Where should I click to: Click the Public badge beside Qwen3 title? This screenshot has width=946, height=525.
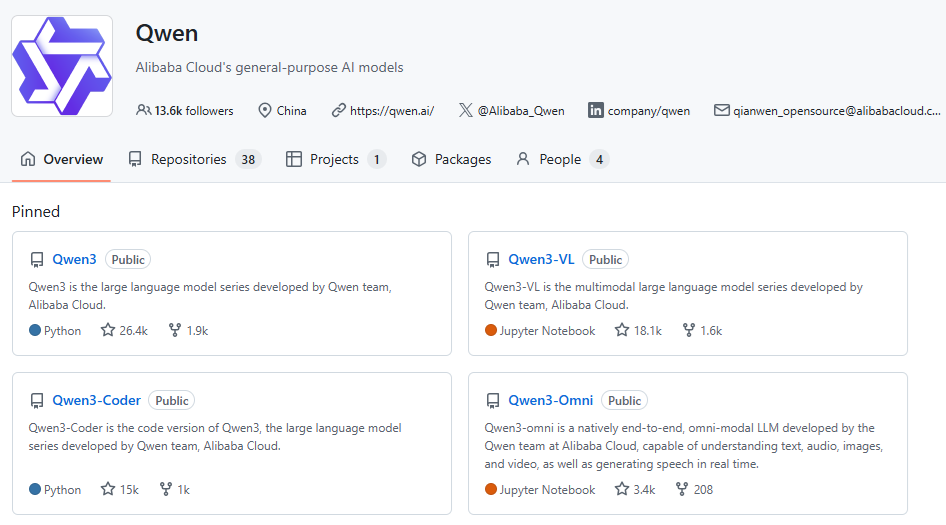point(128,259)
